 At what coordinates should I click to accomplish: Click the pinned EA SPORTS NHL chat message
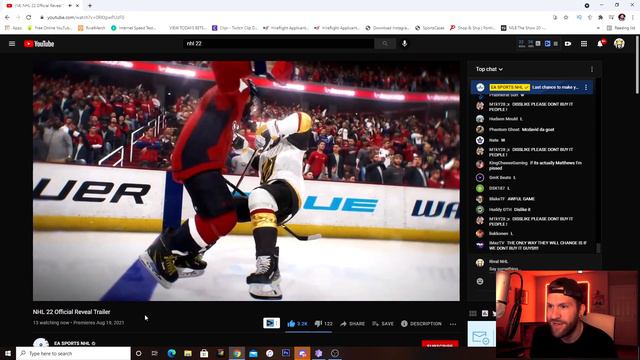pyautogui.click(x=532, y=87)
